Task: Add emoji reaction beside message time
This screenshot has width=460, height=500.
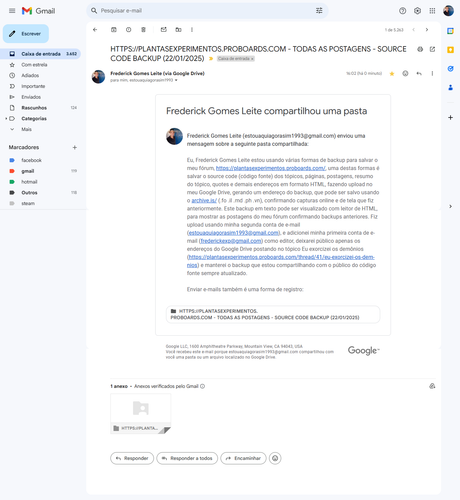Action: coord(405,73)
